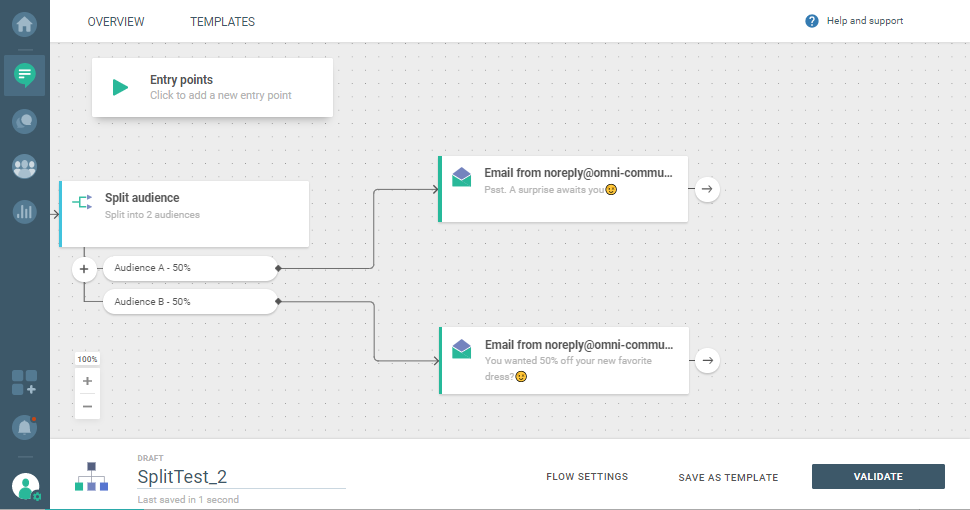The width and height of the screenshot is (970, 510).
Task: Add a new audience with plus button
Action: [85, 269]
